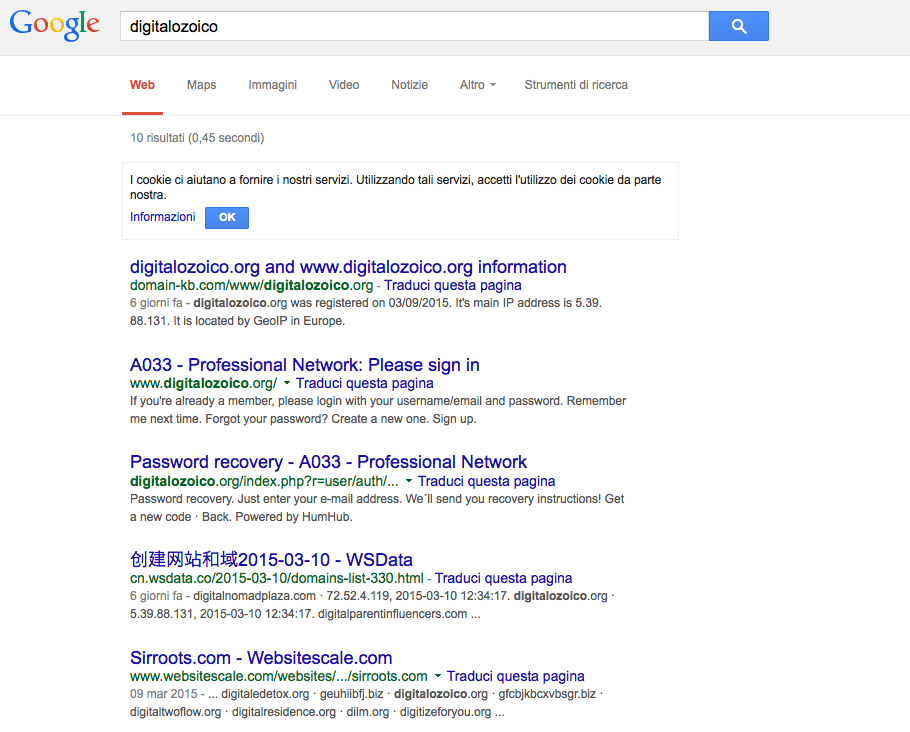Open Password recovery - A033 result
The image size is (910, 732).
click(328, 462)
